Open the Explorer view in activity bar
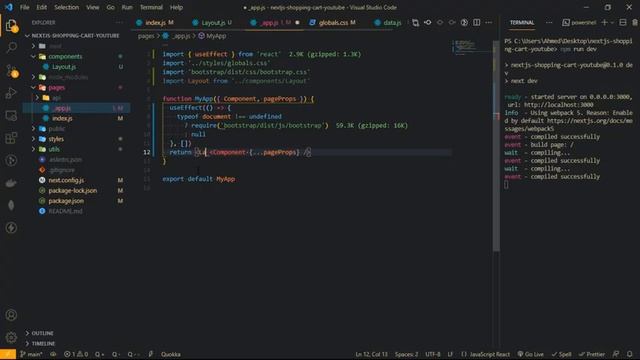The height and width of the screenshot is (360, 640). click(11, 26)
